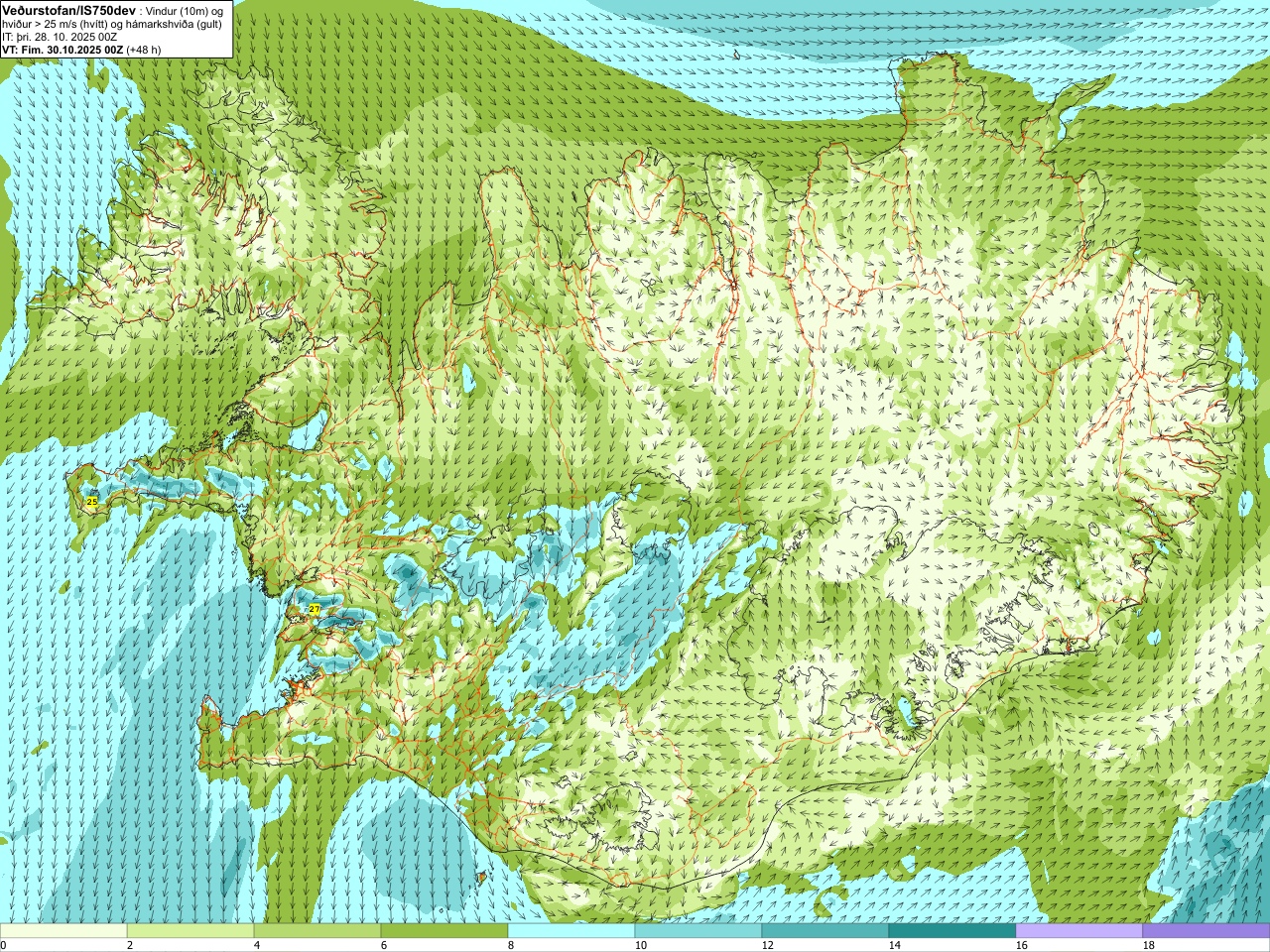The image size is (1270, 952).
Task: Select the 14–16 m/s dark teal legend swatch
Action: (952, 931)
